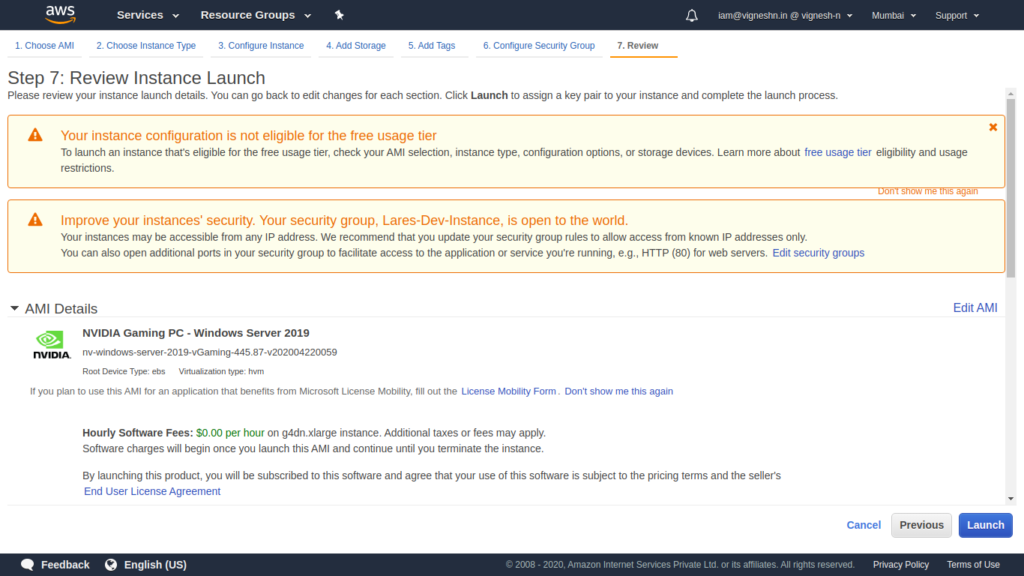This screenshot has width=1024, height=576.
Task: Click Don't show me this again under warning
Action: [x=927, y=191]
